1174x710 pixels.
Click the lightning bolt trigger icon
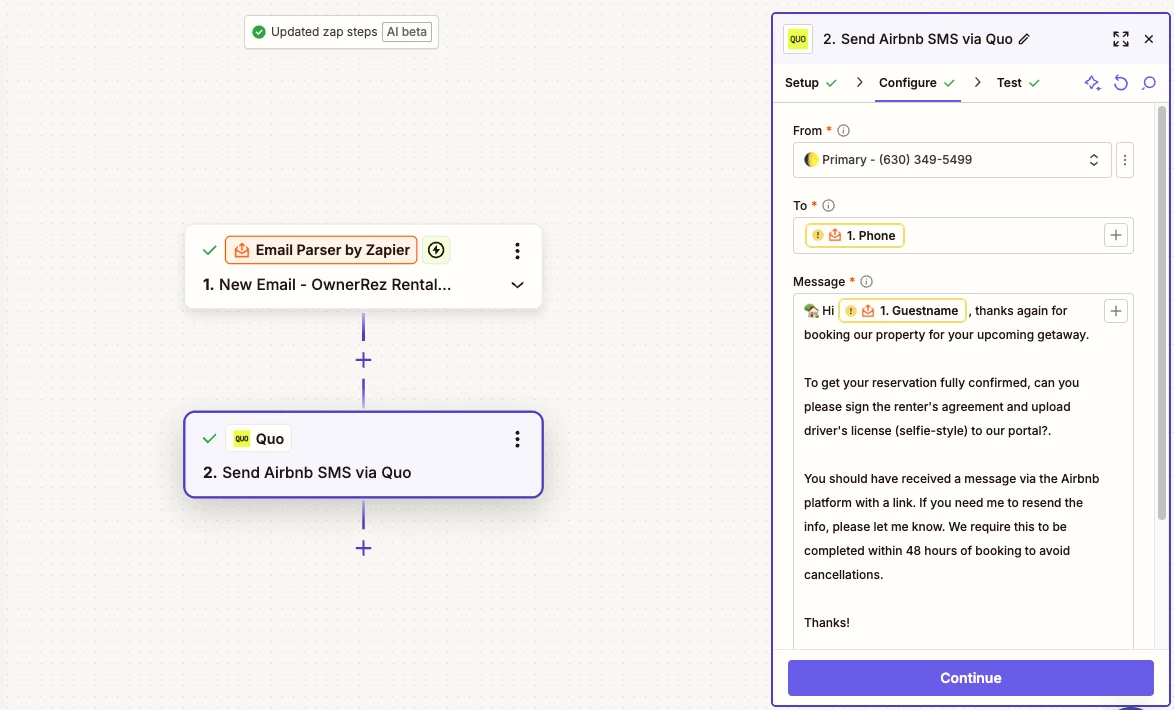pyautogui.click(x=436, y=250)
